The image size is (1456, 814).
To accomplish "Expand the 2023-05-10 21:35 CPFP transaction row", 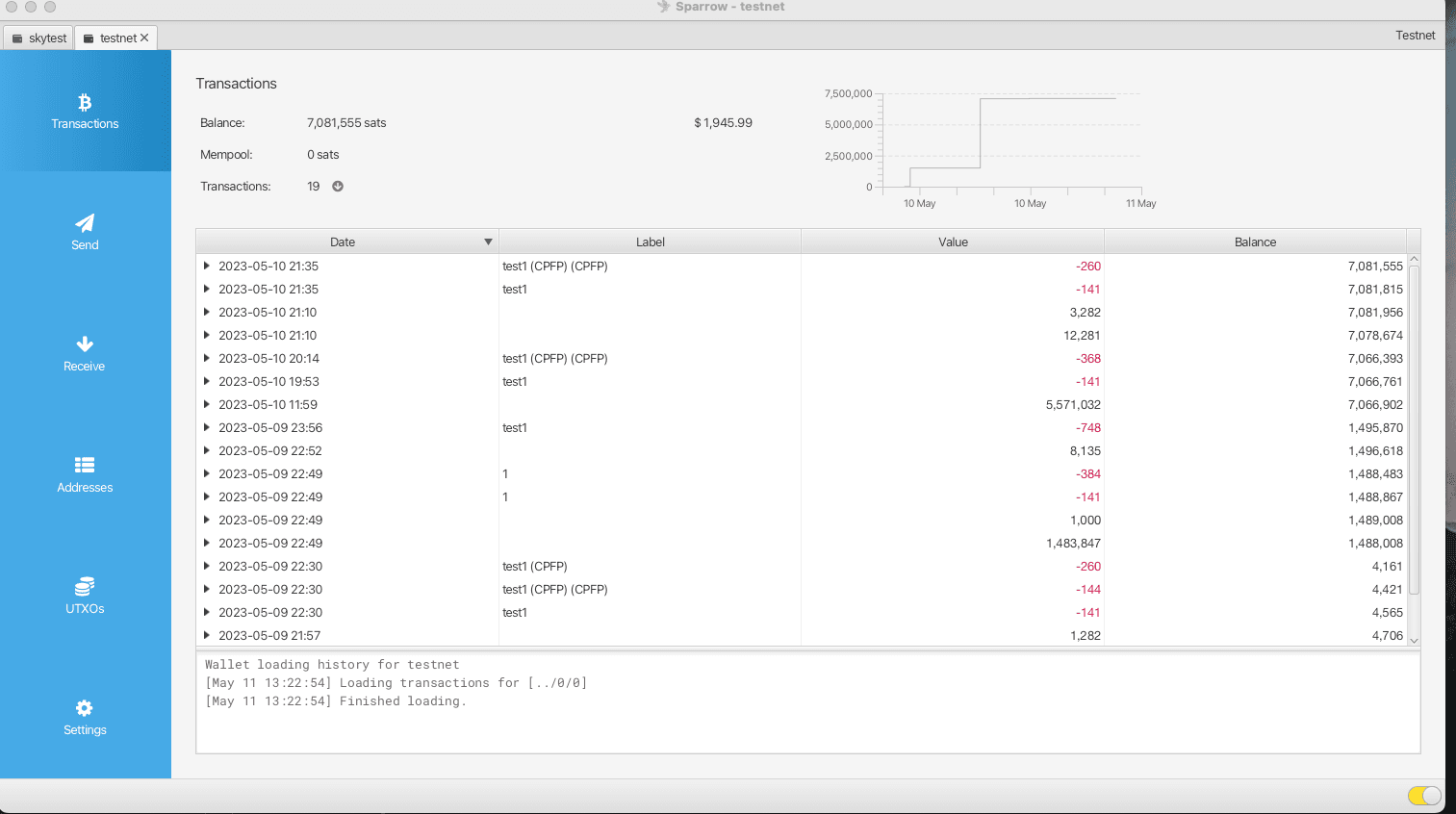I will tap(206, 266).
